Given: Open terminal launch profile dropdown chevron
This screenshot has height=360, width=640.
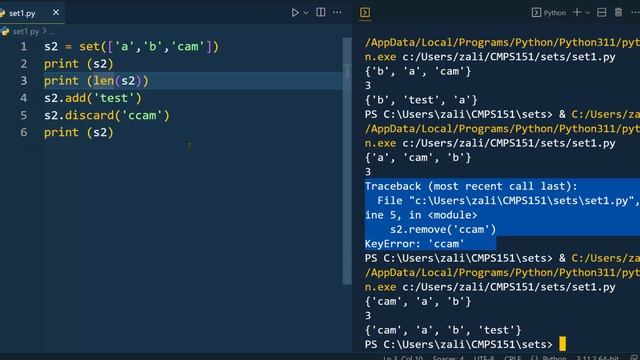Looking at the screenshot, I should pyautogui.click(x=587, y=13).
